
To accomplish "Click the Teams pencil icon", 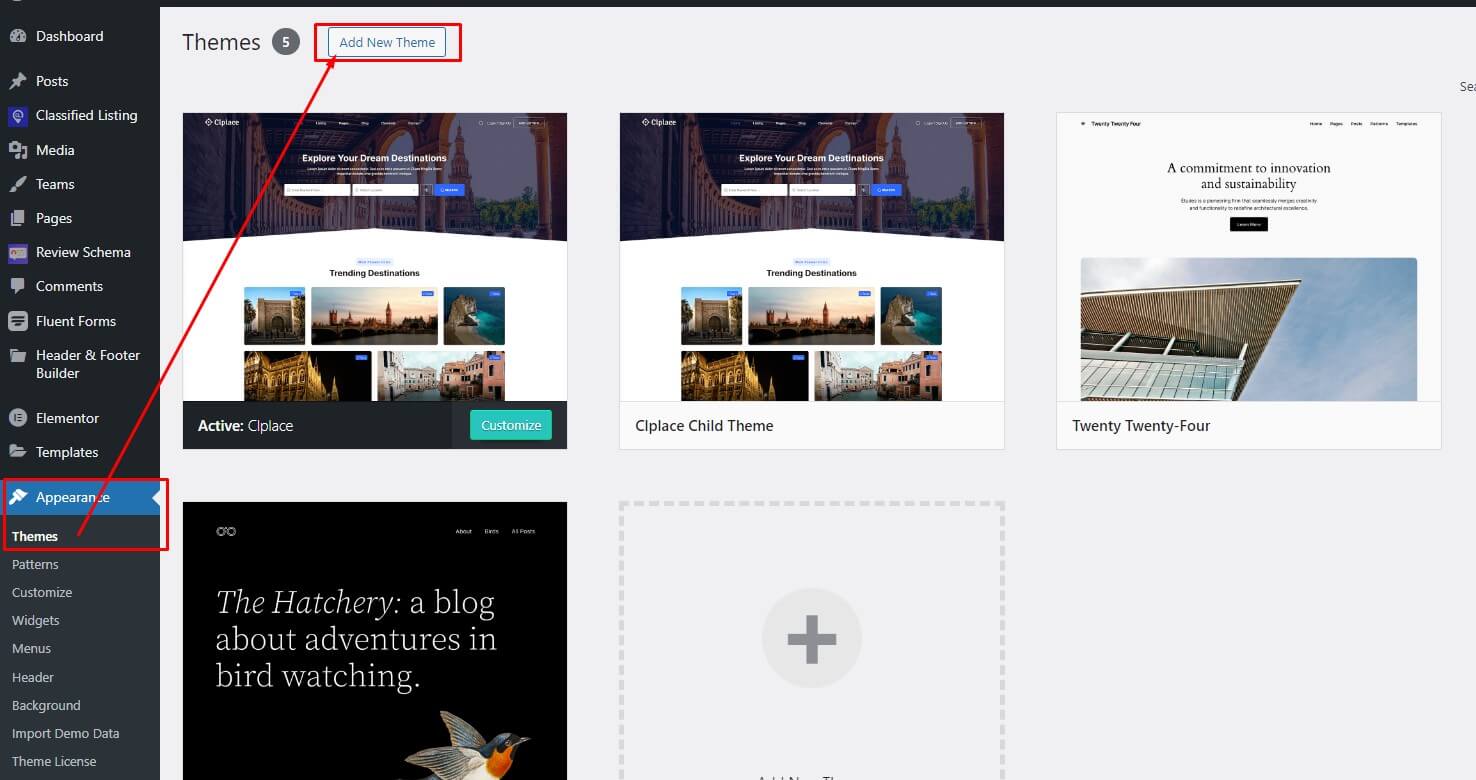I will [x=18, y=184].
